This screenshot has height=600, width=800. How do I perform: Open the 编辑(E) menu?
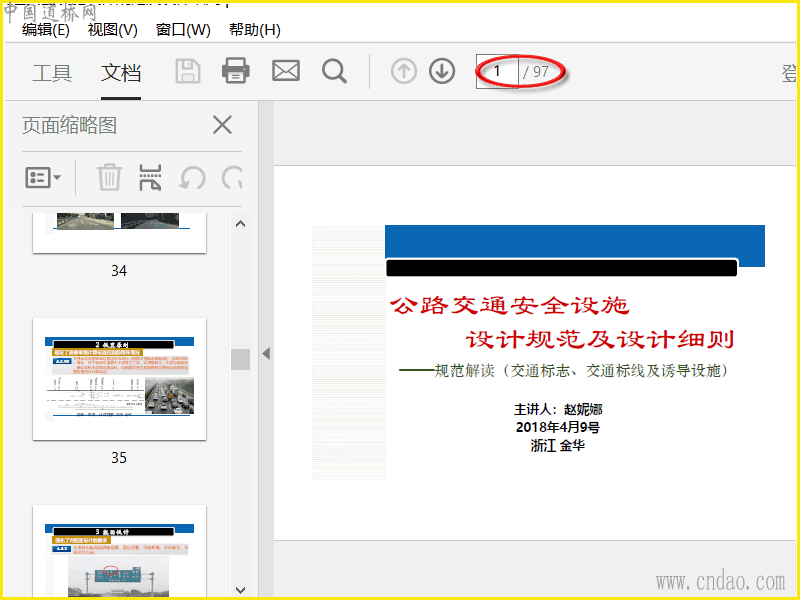45,30
